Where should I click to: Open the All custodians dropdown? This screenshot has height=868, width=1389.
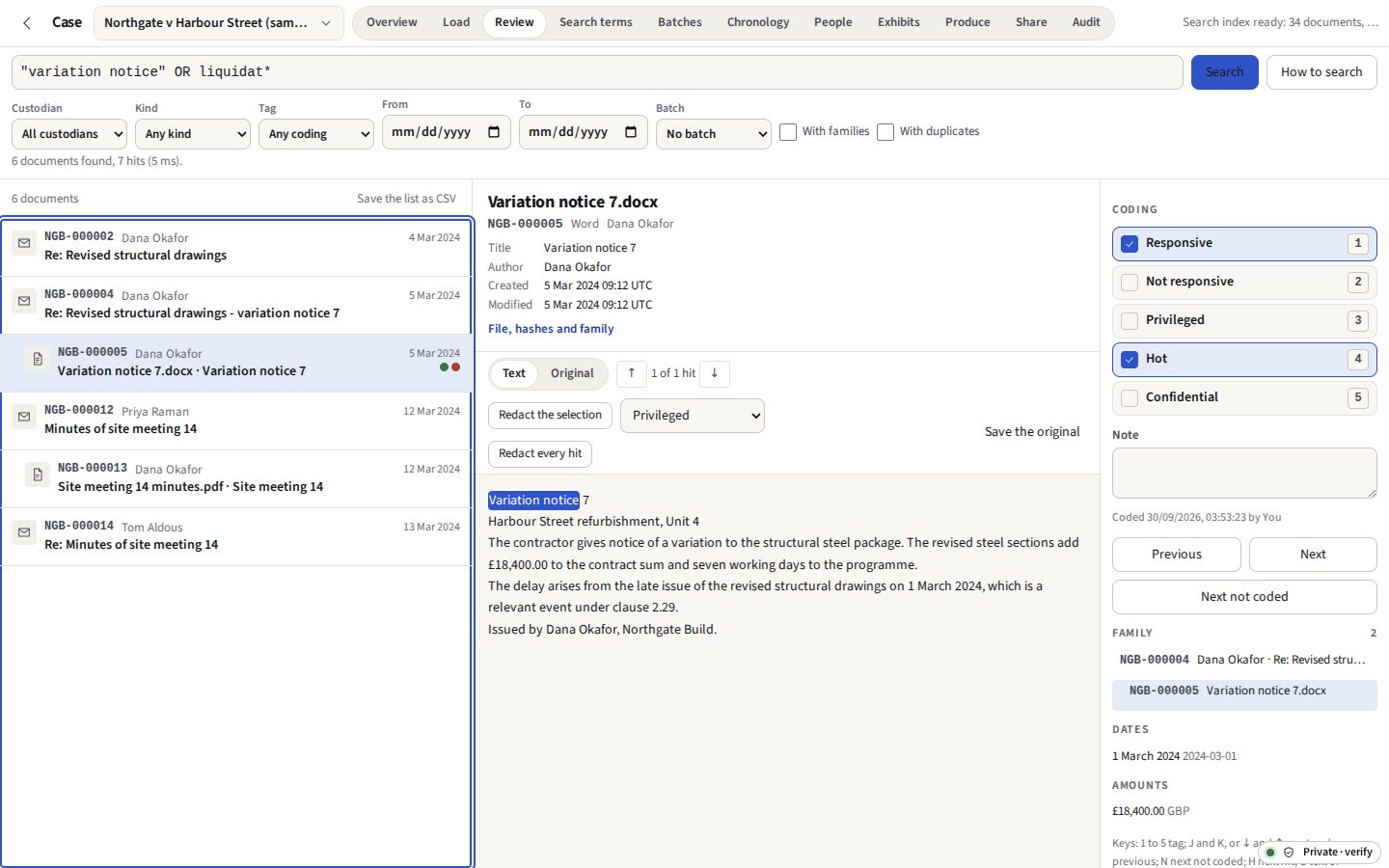(69, 134)
